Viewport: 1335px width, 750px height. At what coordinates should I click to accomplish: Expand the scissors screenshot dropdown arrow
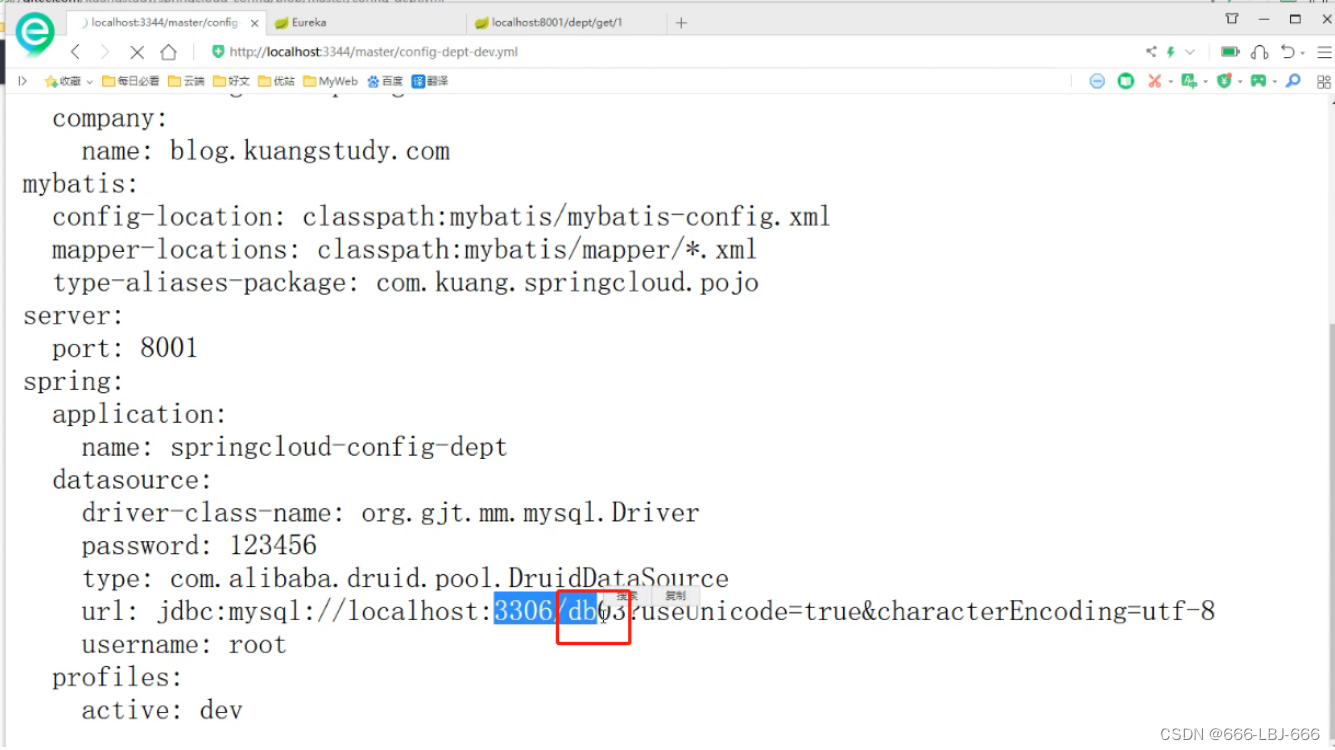point(1170,82)
